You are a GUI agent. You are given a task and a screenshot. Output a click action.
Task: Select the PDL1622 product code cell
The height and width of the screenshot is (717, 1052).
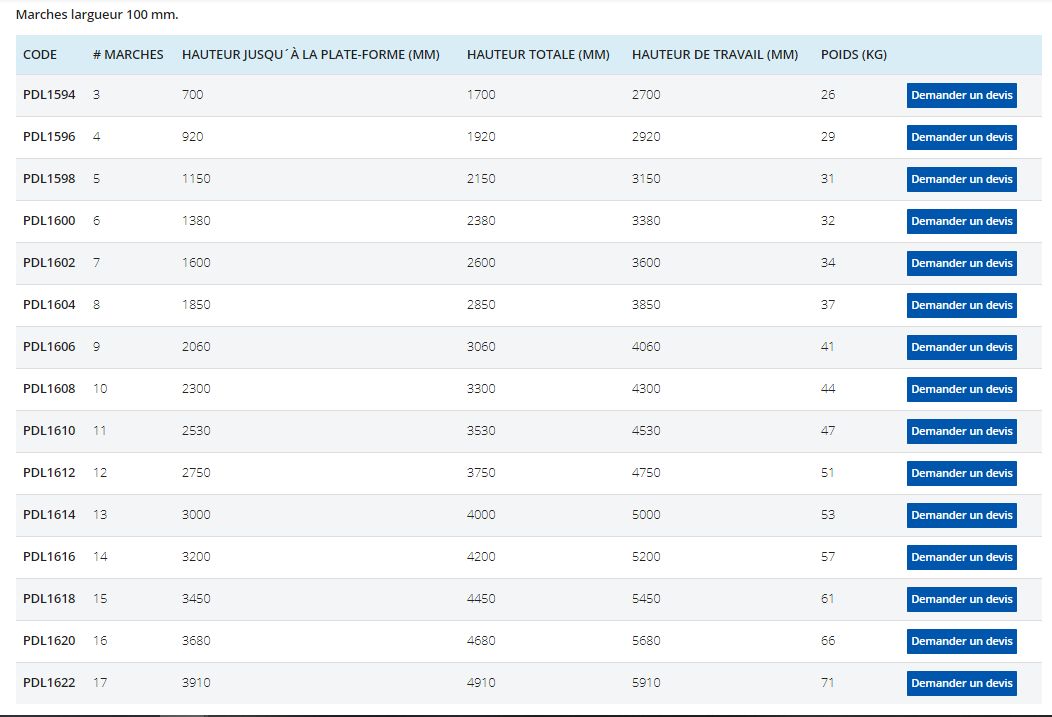[x=49, y=682]
